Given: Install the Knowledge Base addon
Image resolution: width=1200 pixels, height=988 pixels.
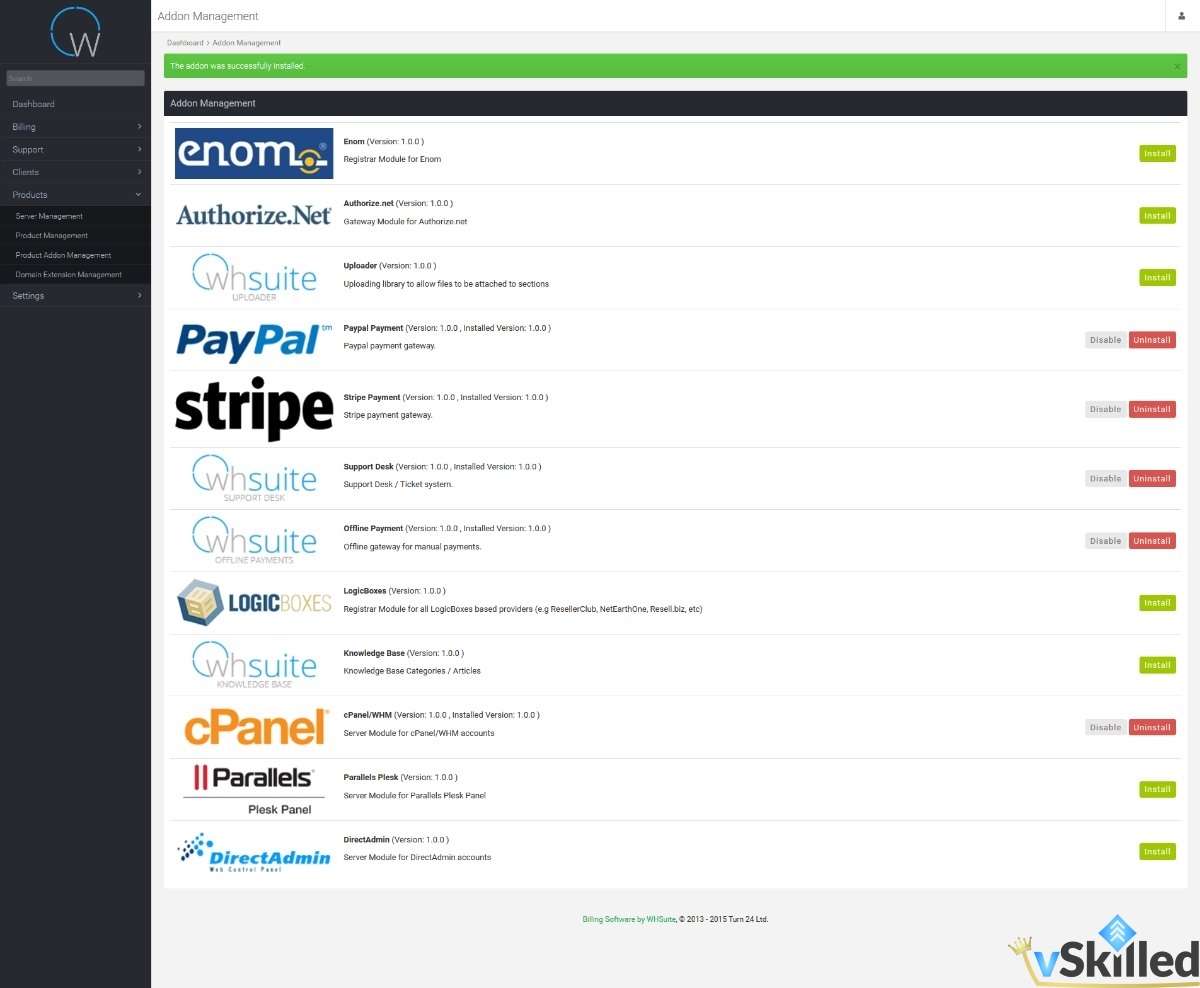Looking at the screenshot, I should pyautogui.click(x=1157, y=664).
